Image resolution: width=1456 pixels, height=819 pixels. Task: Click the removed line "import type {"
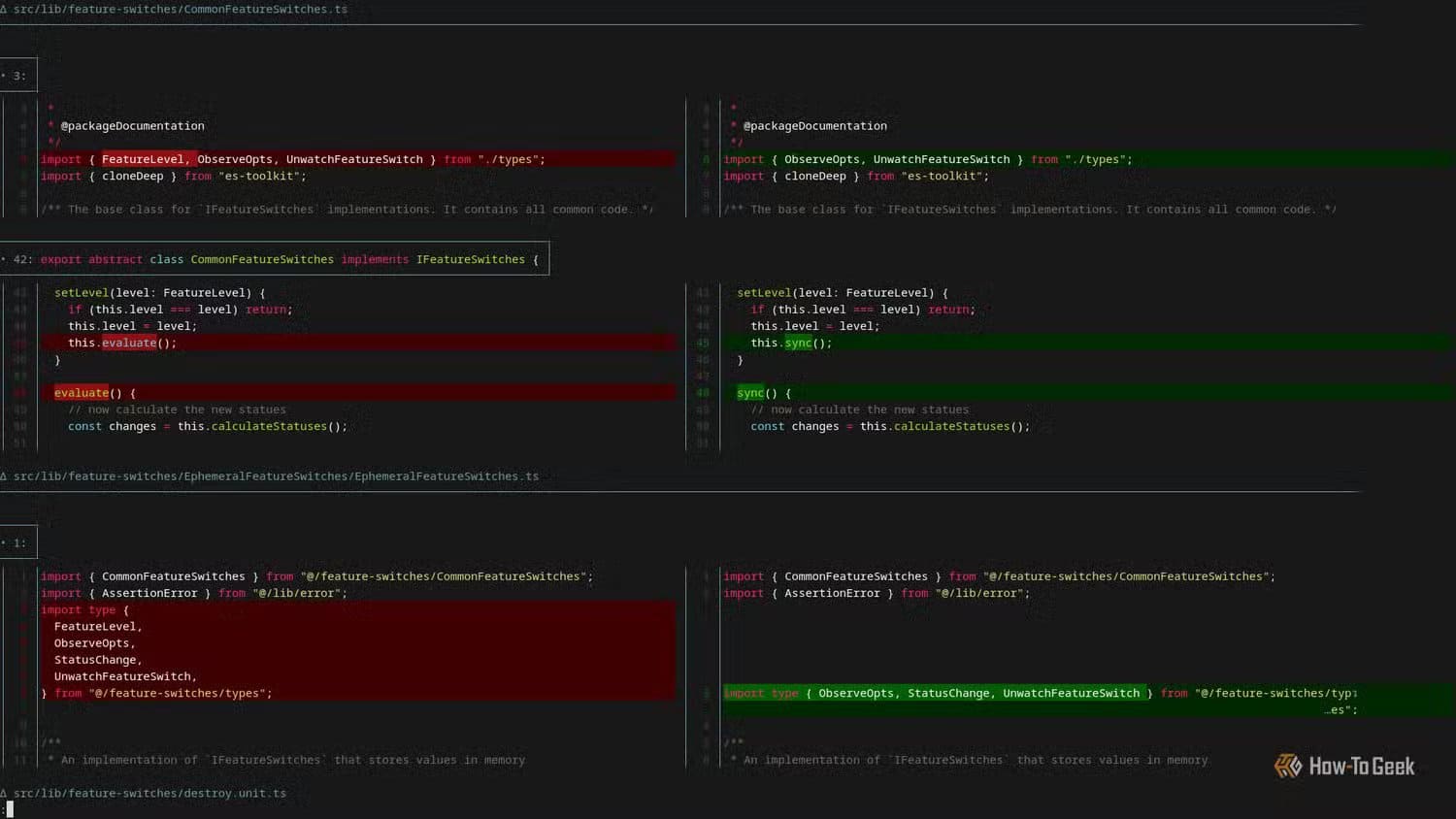(357, 610)
